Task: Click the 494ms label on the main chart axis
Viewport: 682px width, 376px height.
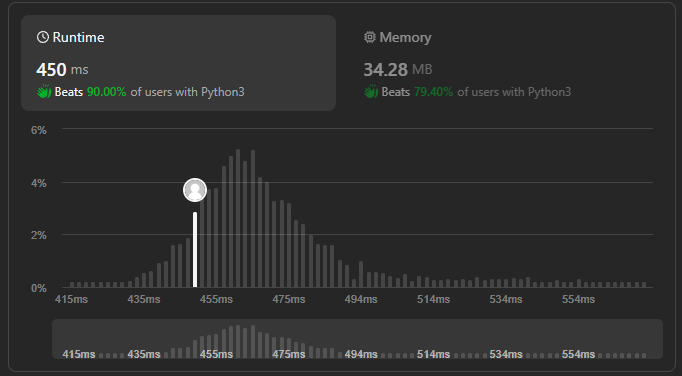Action: 361,299
